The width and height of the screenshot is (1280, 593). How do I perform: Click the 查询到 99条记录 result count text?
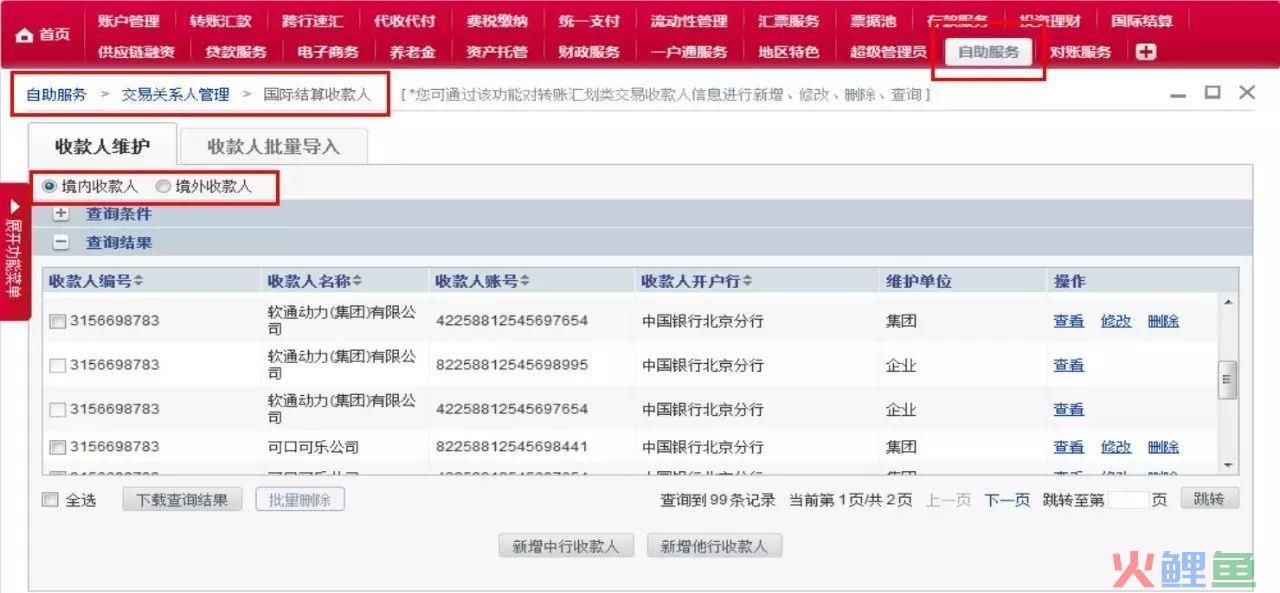(x=718, y=500)
